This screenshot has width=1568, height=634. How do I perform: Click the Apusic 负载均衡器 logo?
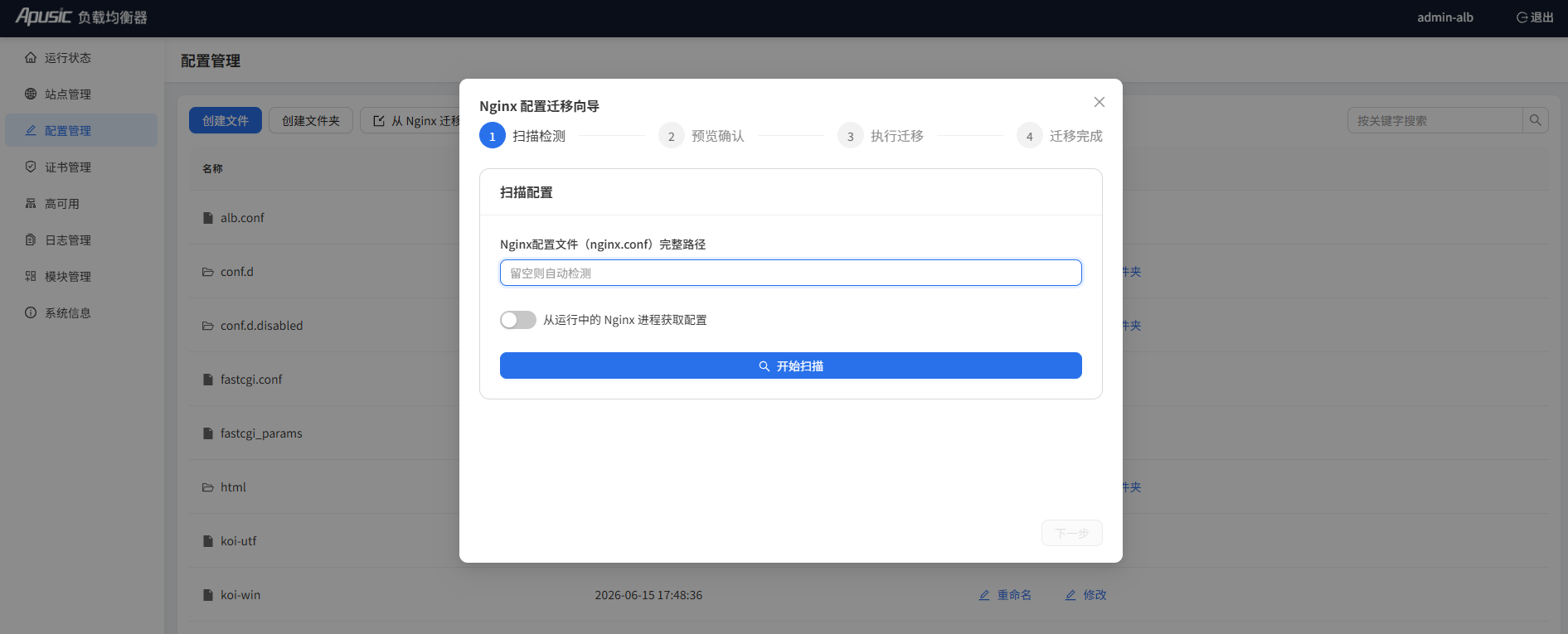point(81,17)
